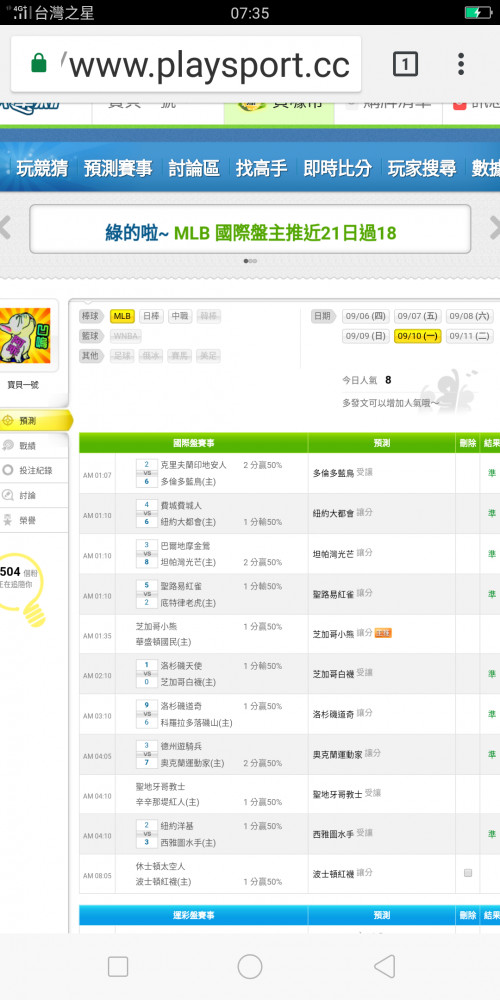Select the 預測 sidebar tab

(34, 421)
